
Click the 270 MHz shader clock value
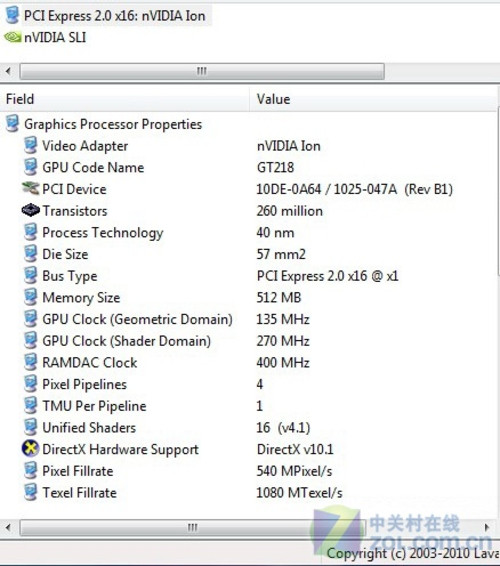coord(283,341)
